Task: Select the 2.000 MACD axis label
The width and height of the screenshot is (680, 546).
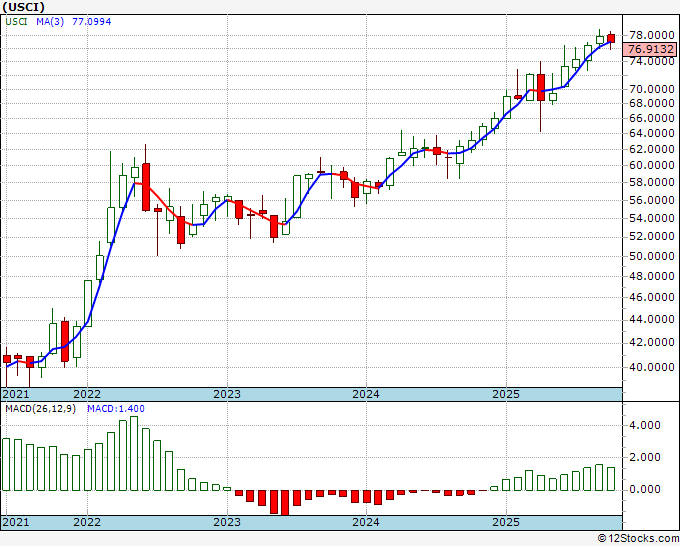Action: click(645, 457)
